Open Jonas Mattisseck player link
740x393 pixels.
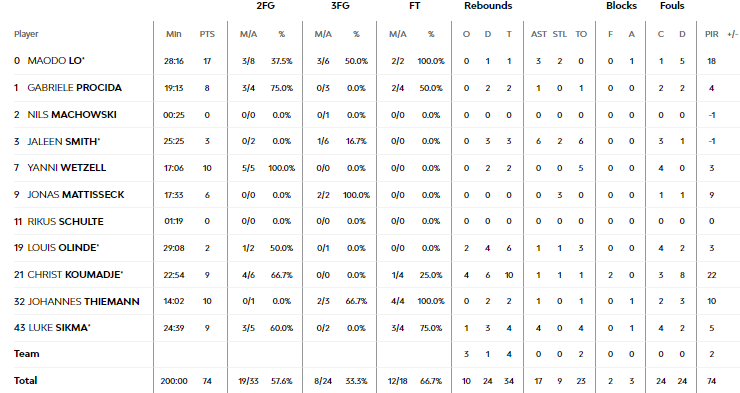pyautogui.click(x=76, y=194)
